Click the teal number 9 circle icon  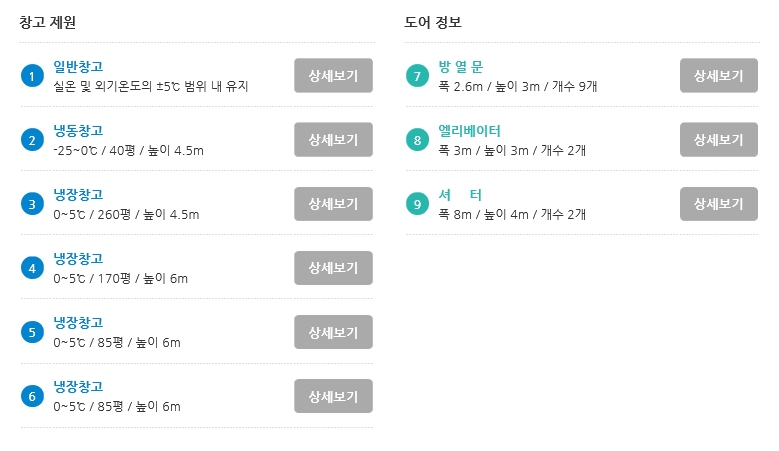point(417,204)
